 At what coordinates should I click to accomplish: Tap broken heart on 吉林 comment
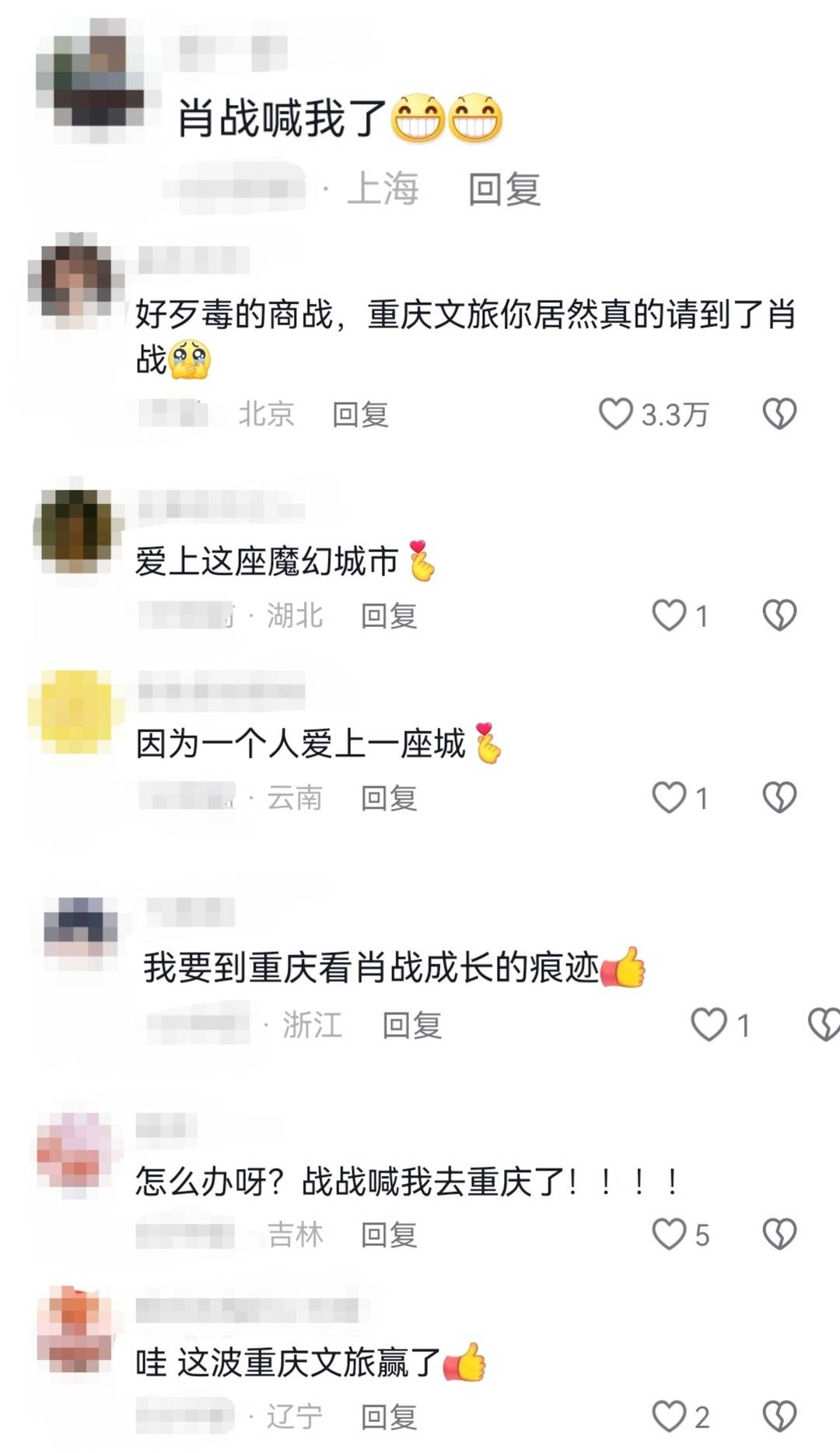tap(779, 1234)
